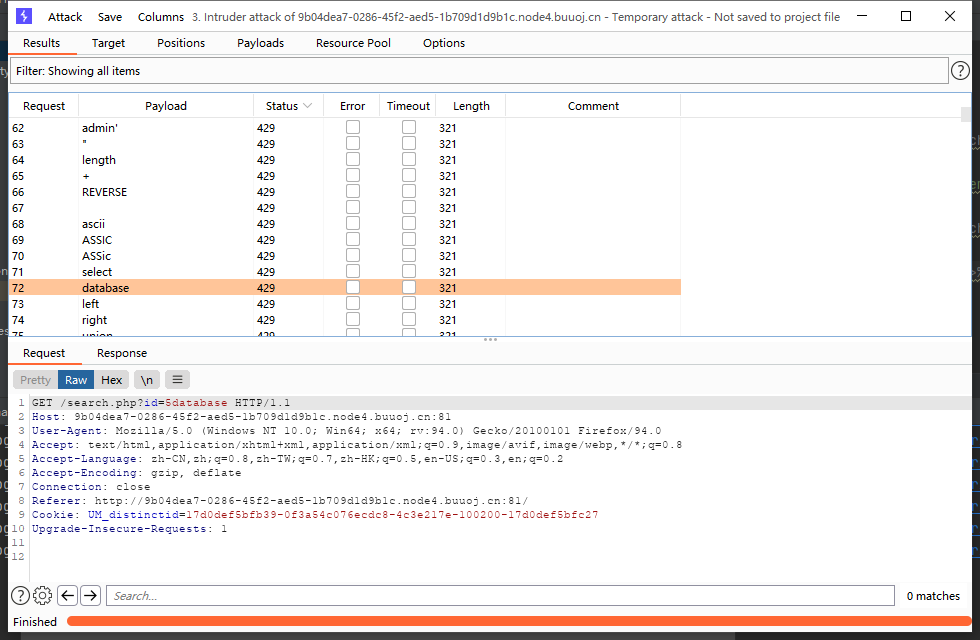Open the Columns menu
Image resolution: width=980 pixels, height=640 pixels.
coord(161,17)
